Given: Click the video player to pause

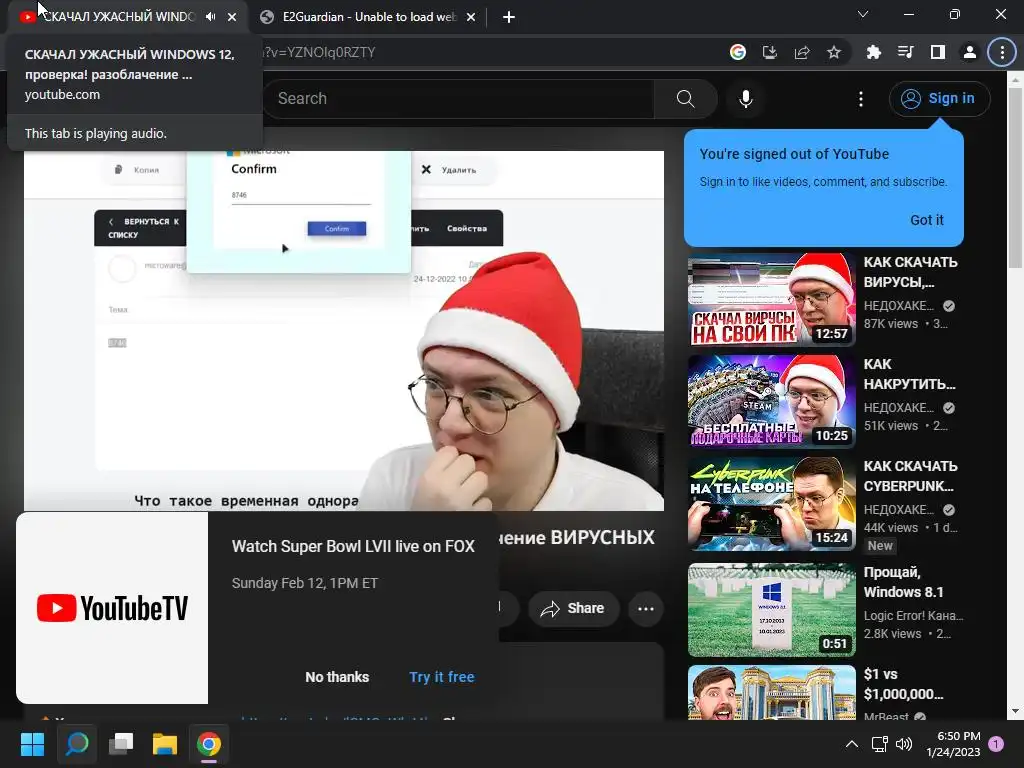Looking at the screenshot, I should [344, 330].
